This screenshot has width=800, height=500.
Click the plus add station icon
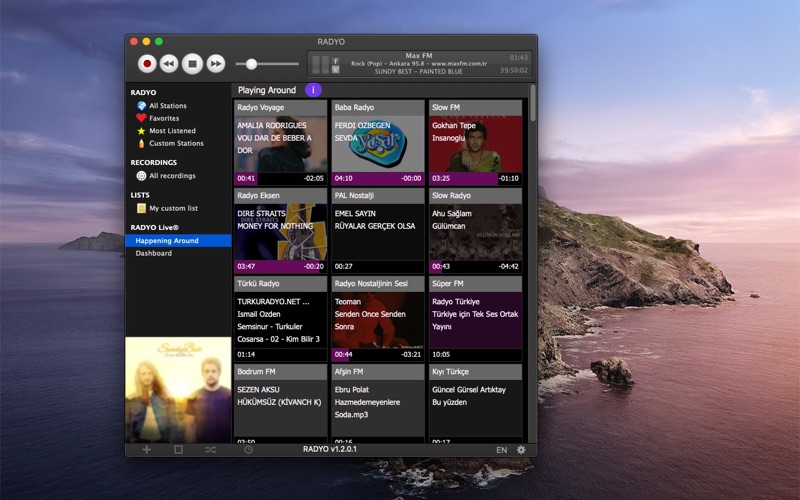tap(146, 449)
